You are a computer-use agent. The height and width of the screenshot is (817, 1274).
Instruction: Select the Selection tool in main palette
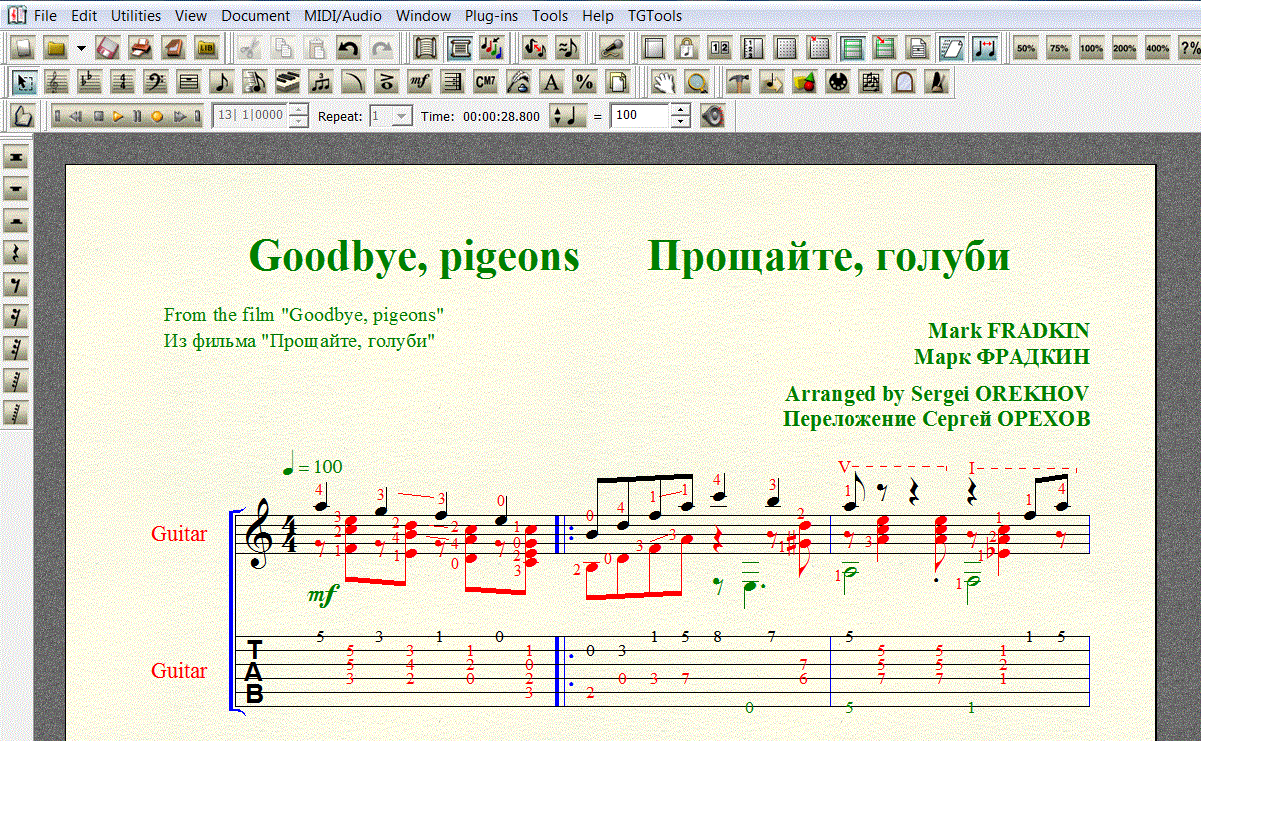point(23,81)
